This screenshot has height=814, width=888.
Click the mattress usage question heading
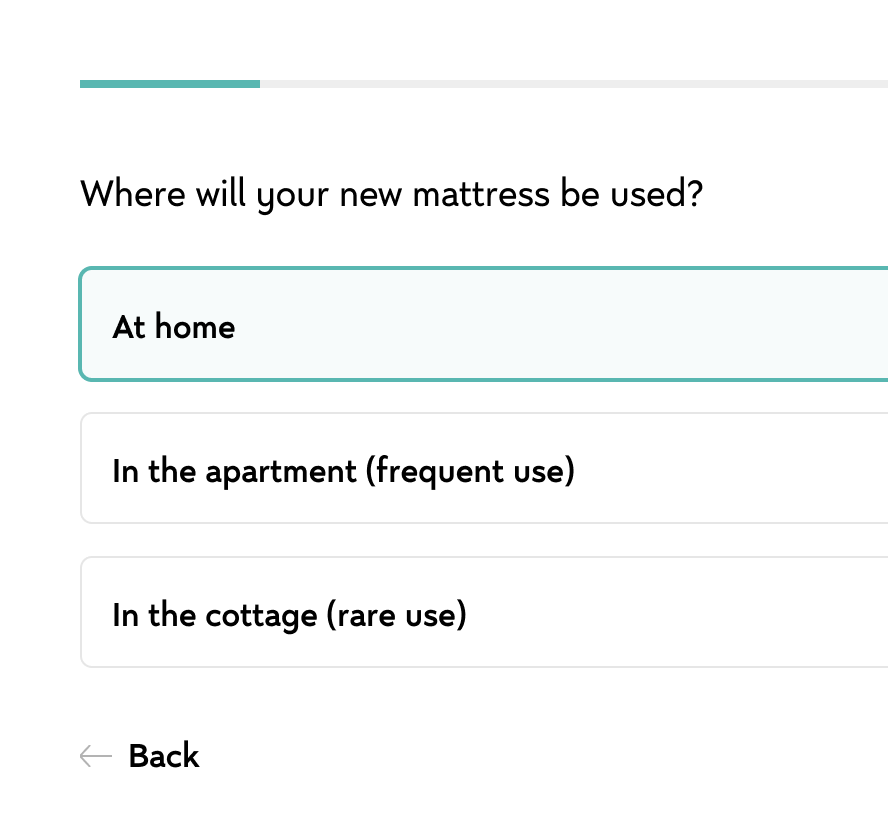tap(391, 193)
